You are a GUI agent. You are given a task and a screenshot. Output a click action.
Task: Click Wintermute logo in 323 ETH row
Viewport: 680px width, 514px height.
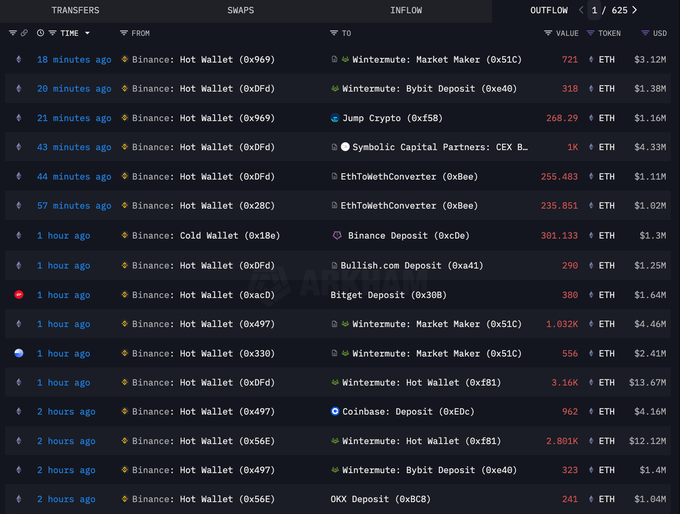point(335,470)
